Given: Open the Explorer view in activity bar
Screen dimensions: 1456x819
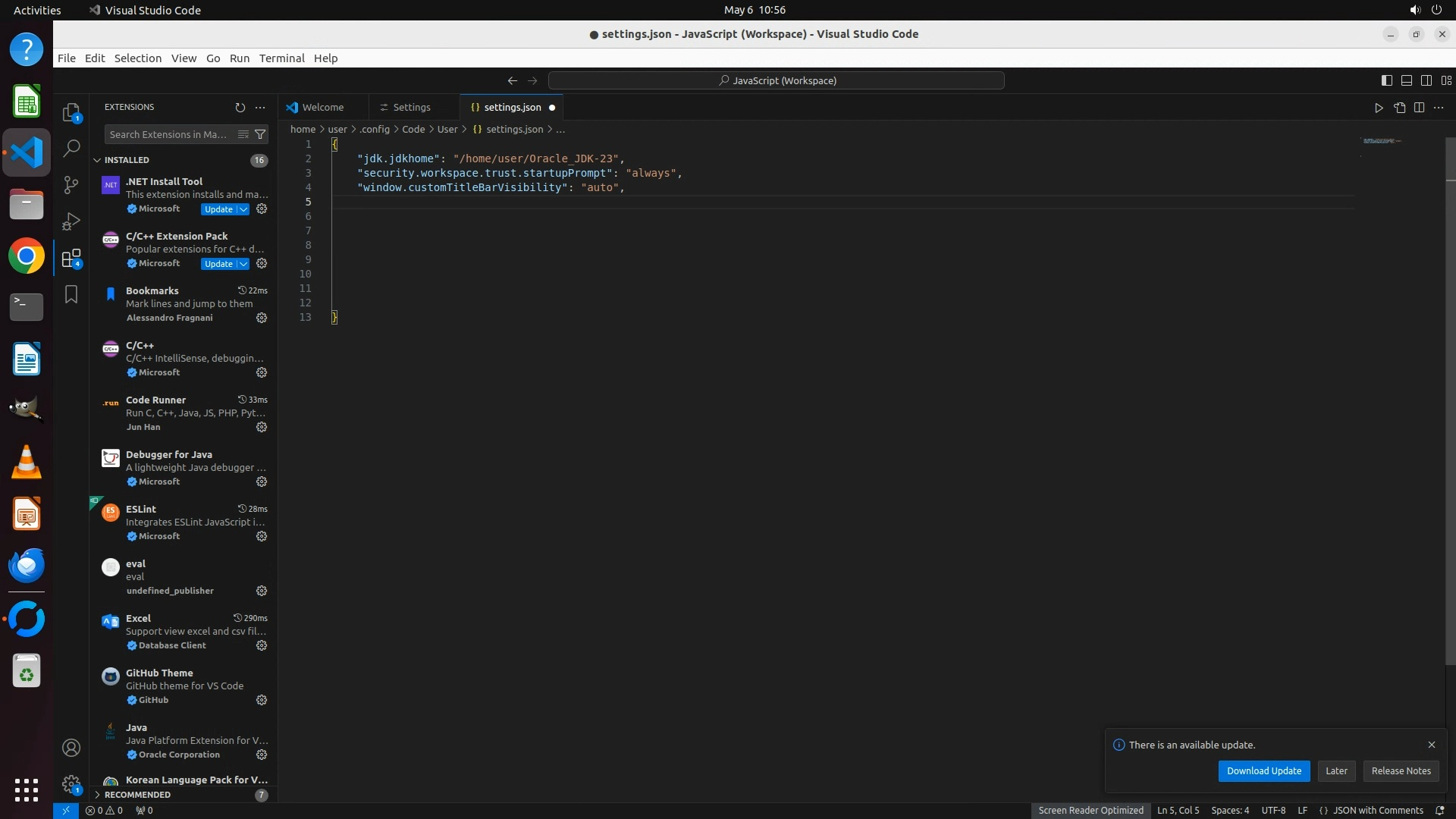Looking at the screenshot, I should coord(71,113).
